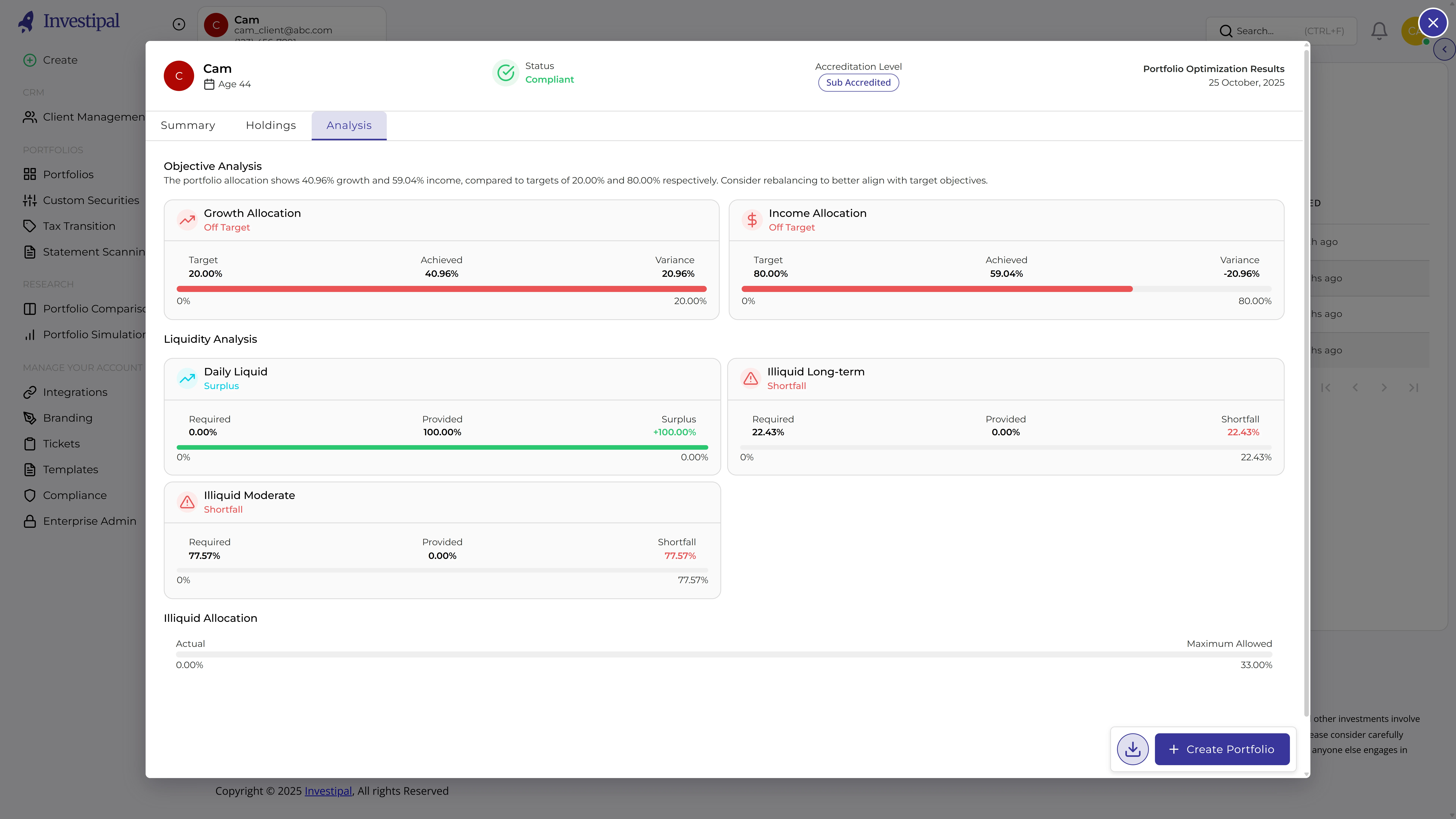This screenshot has width=1456, height=819.
Task: Click the Cam client card in header
Action: point(292,24)
